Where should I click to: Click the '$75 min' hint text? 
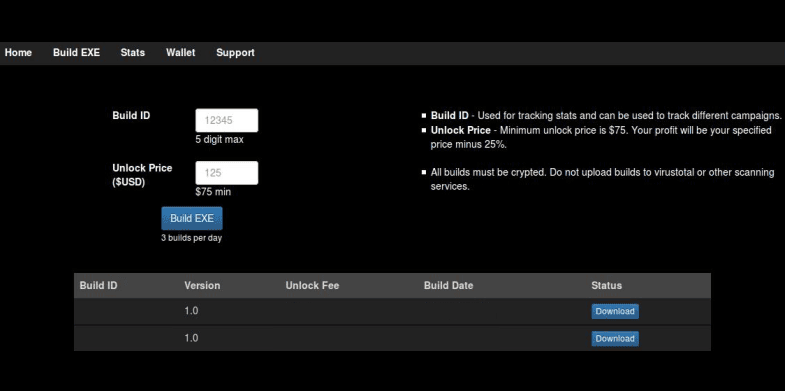pos(213,192)
